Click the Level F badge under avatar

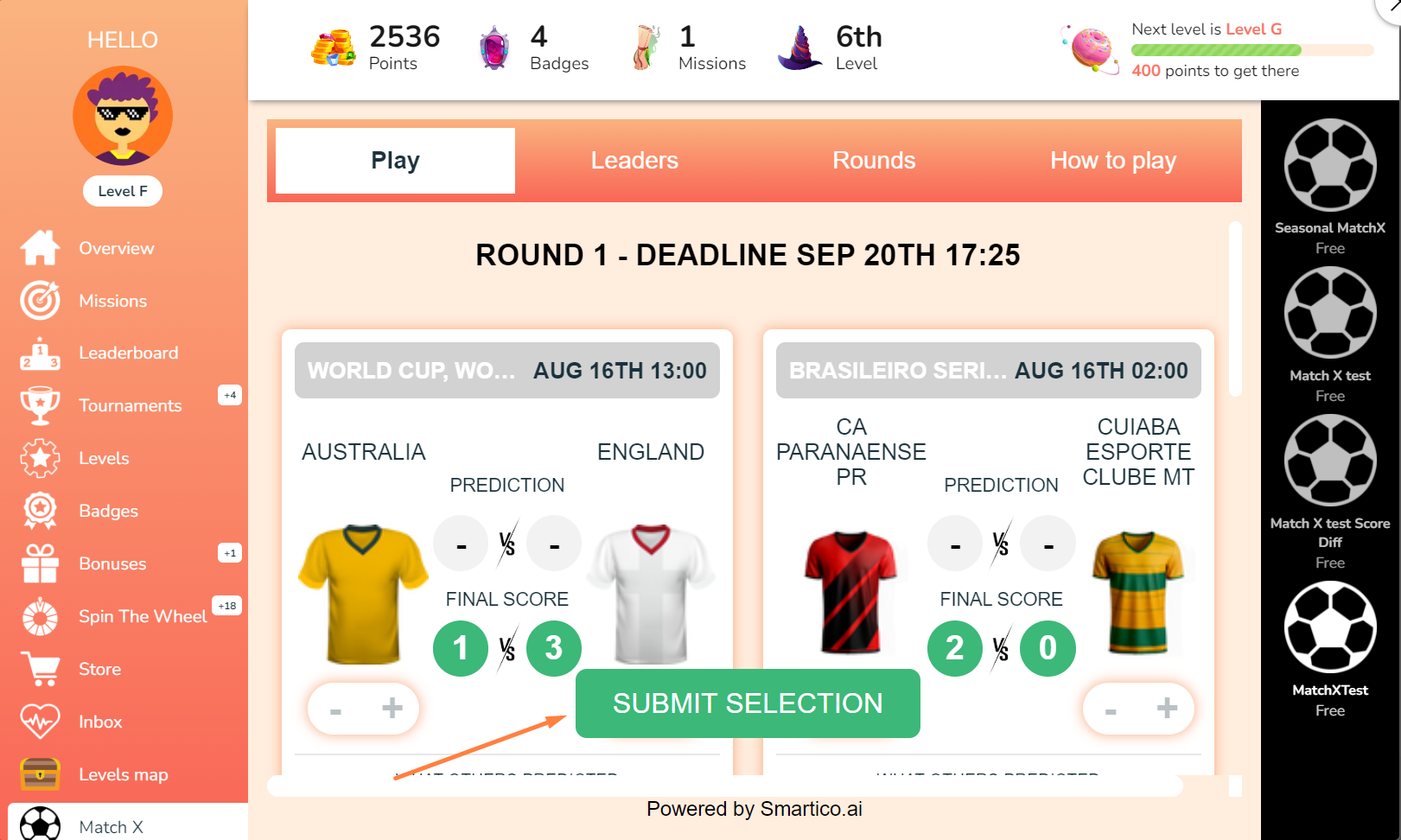pos(123,191)
